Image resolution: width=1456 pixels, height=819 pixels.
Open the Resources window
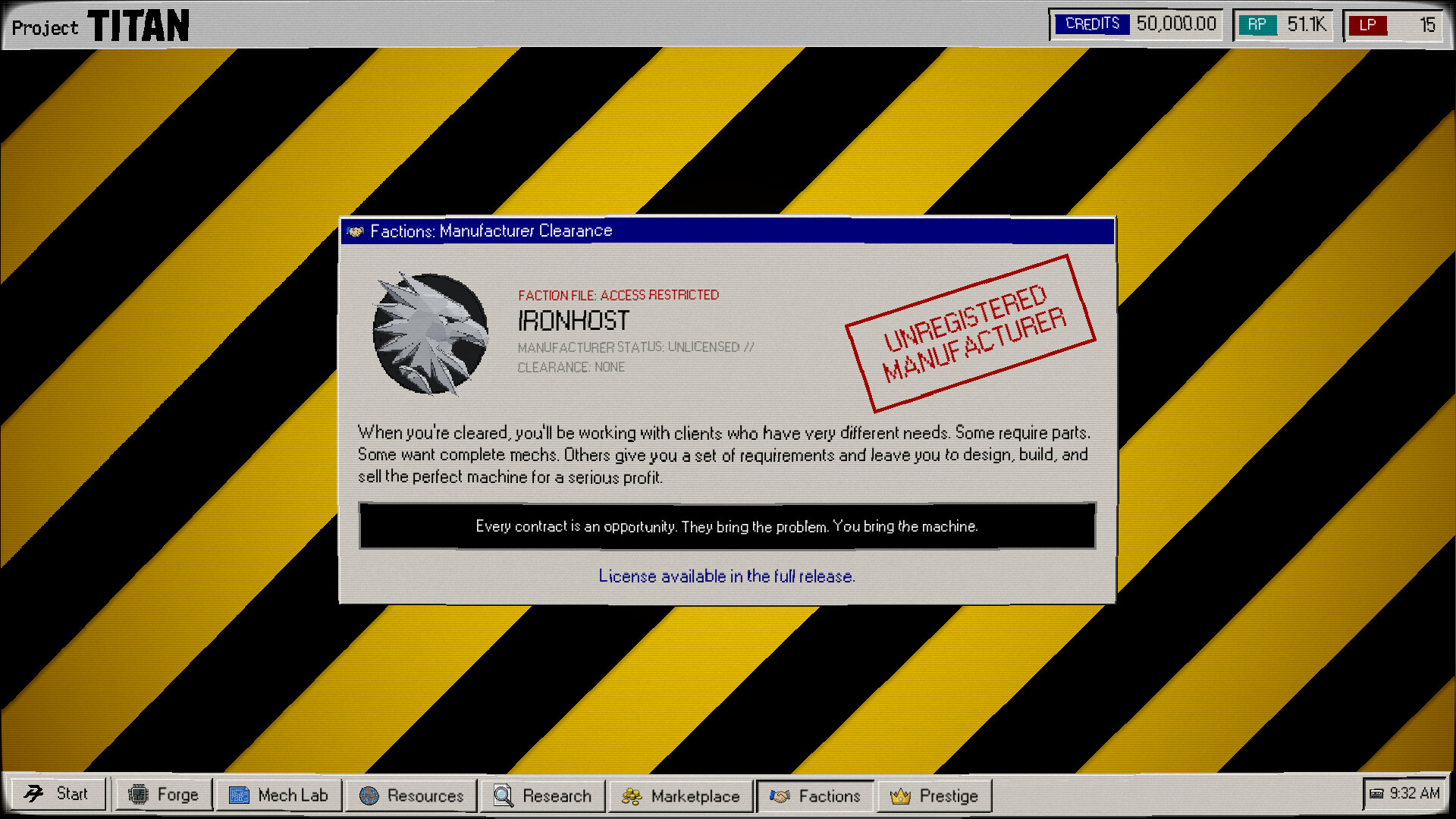coord(412,795)
